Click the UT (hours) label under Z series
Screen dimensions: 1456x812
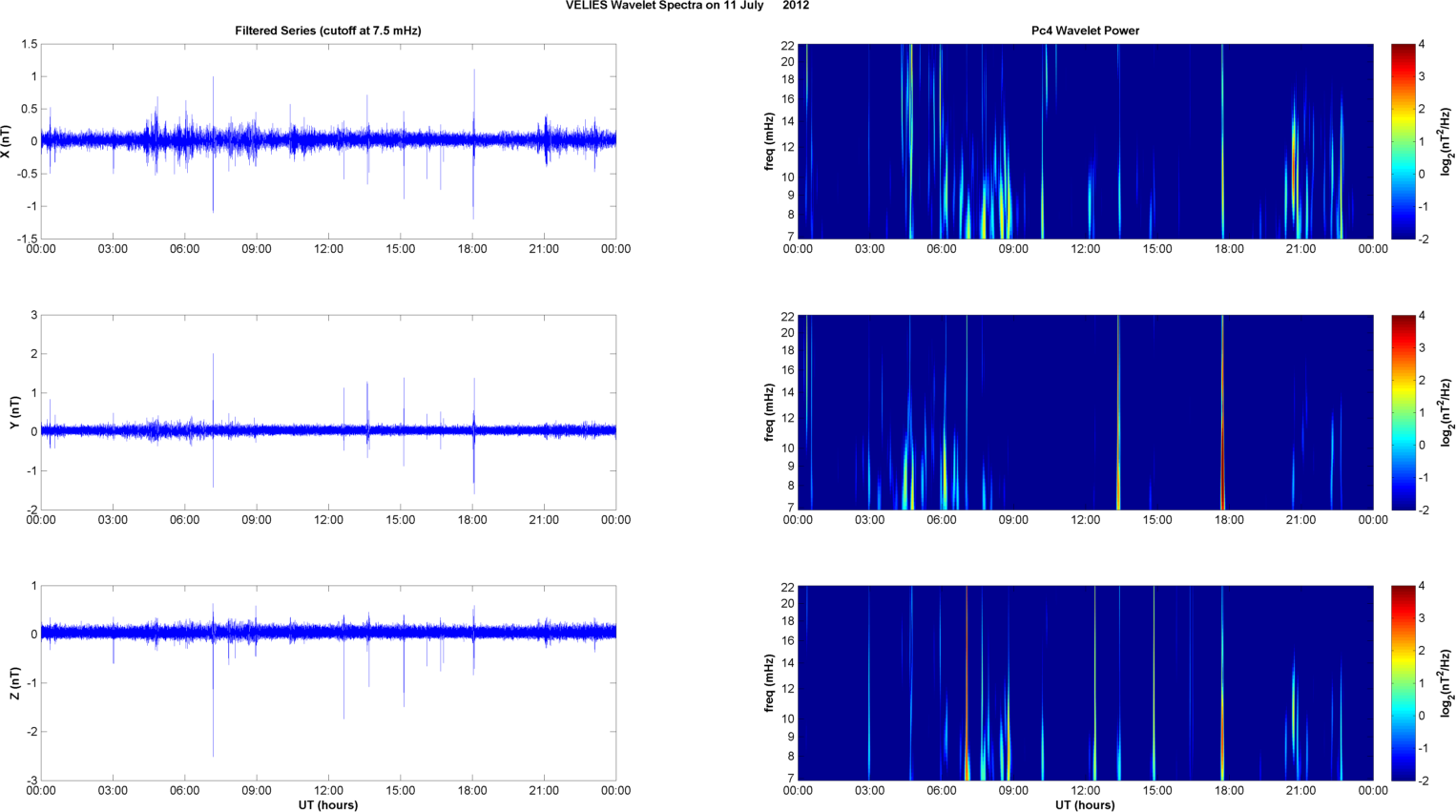[x=328, y=805]
